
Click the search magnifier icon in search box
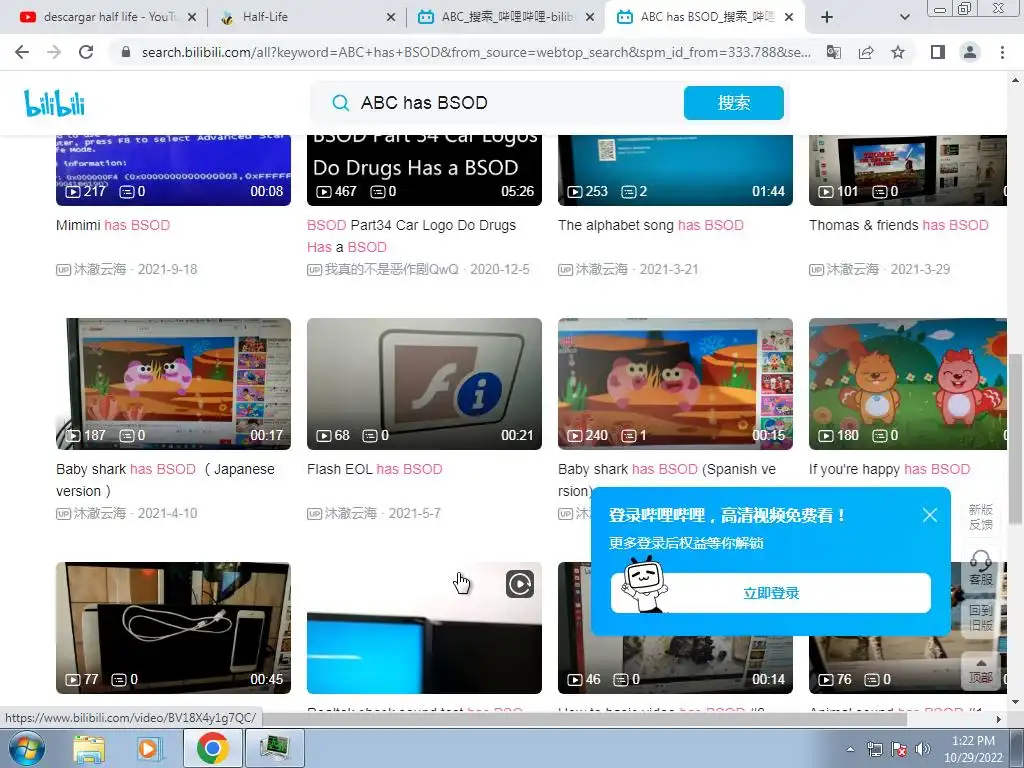click(x=340, y=103)
